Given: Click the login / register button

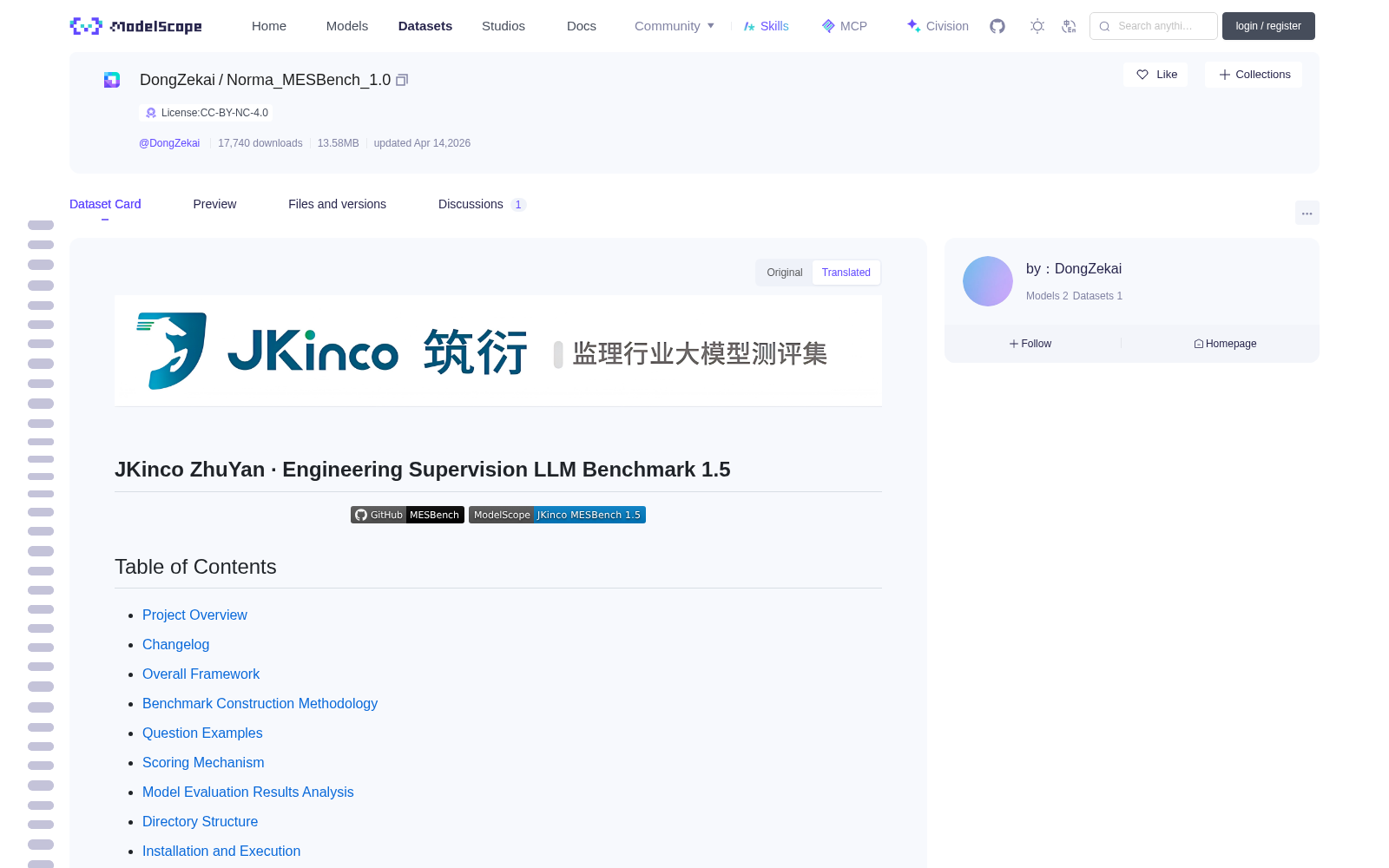Looking at the screenshot, I should pos(1268,26).
